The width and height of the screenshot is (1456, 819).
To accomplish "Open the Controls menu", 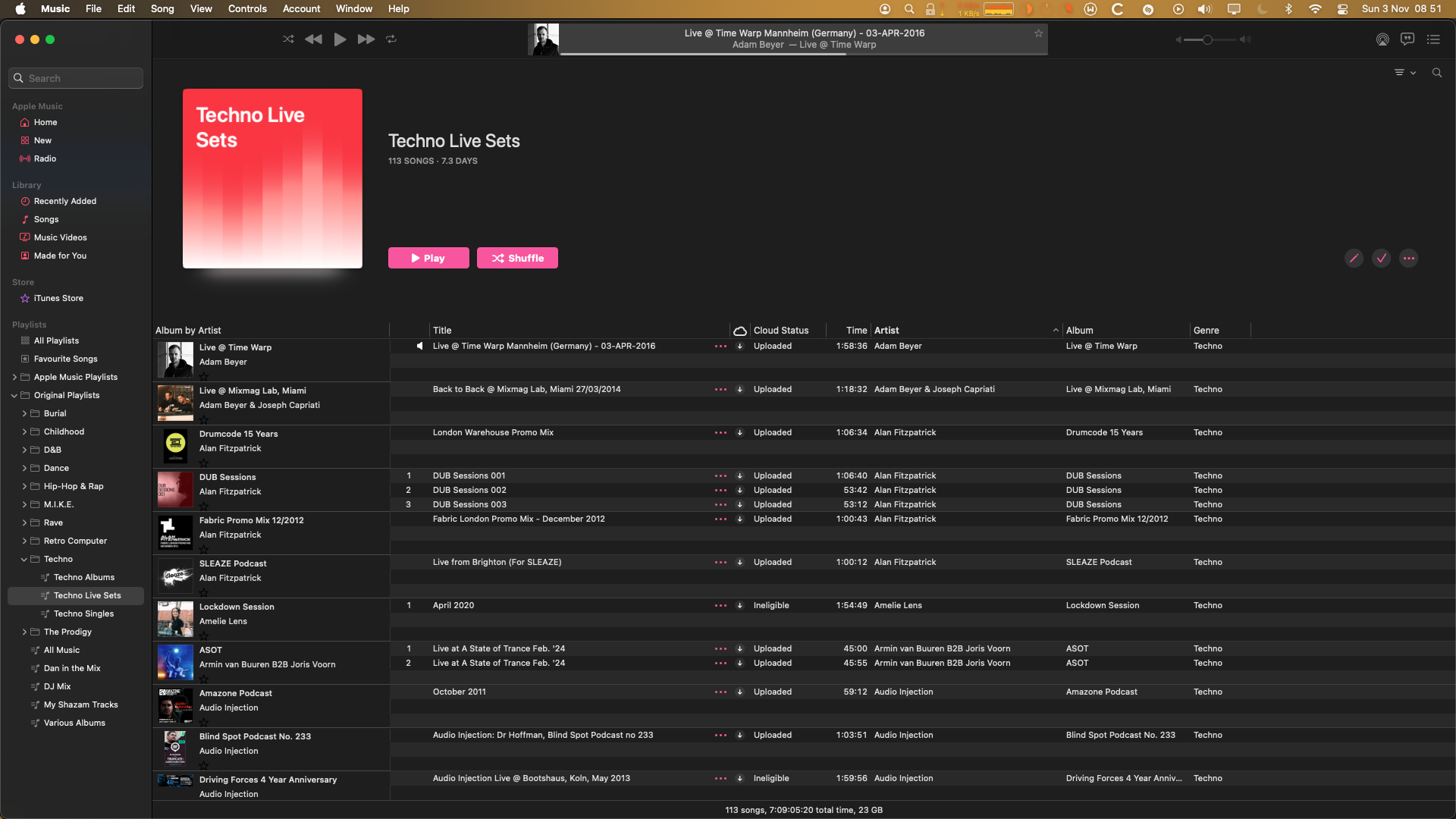I will coord(247,8).
